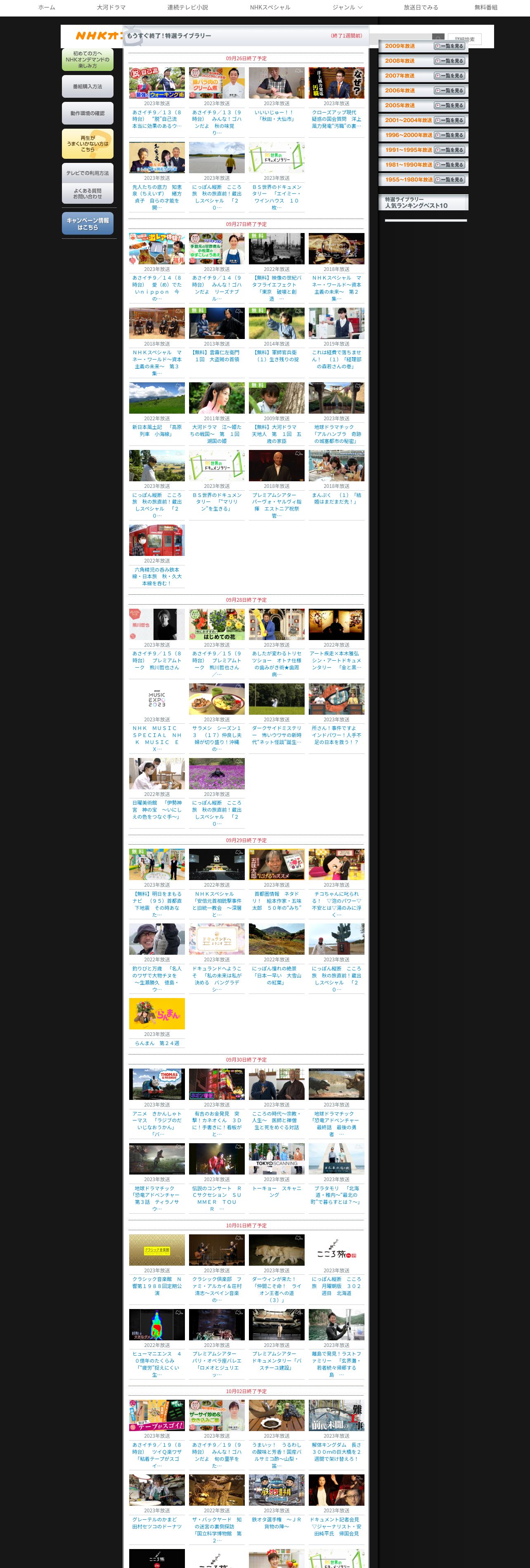
Task: Select 放送日でみる menu item
Action: 421,7
